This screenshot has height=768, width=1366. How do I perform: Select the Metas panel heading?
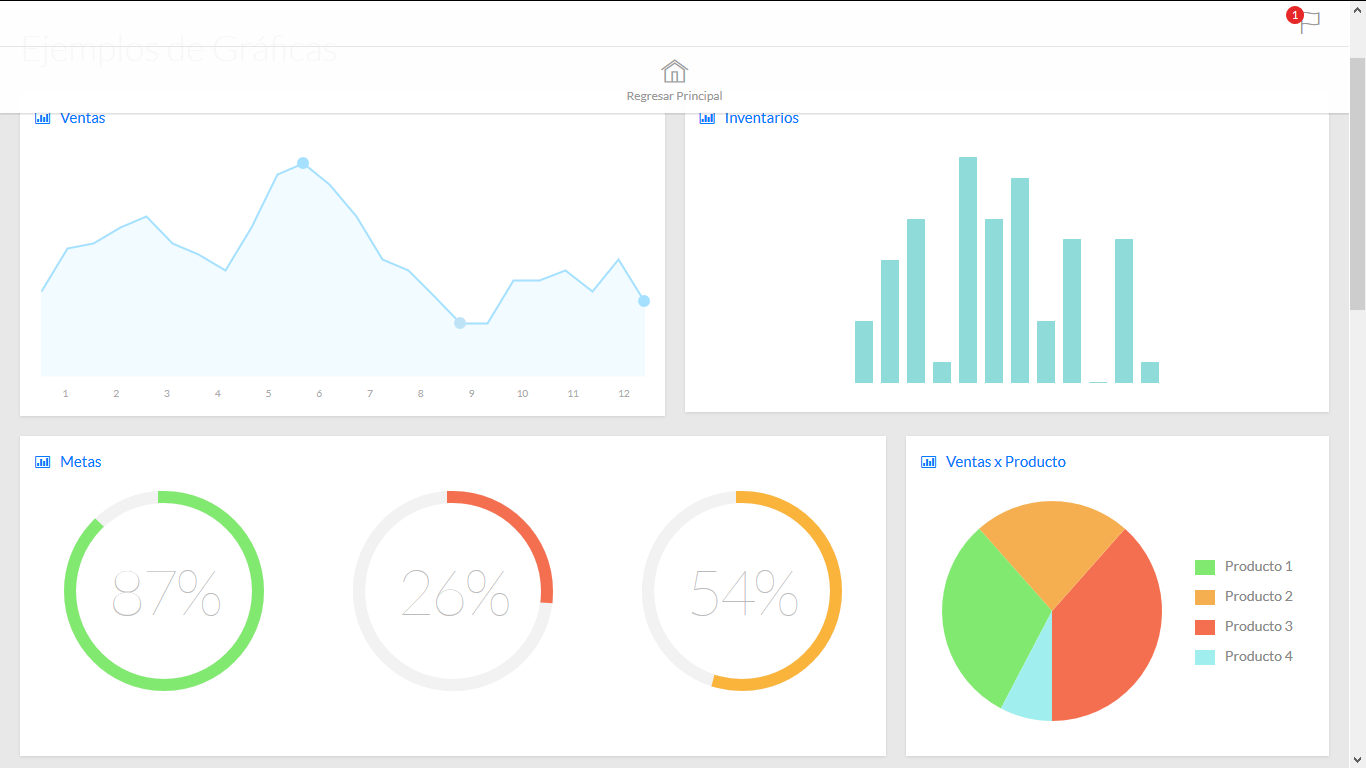coord(80,462)
